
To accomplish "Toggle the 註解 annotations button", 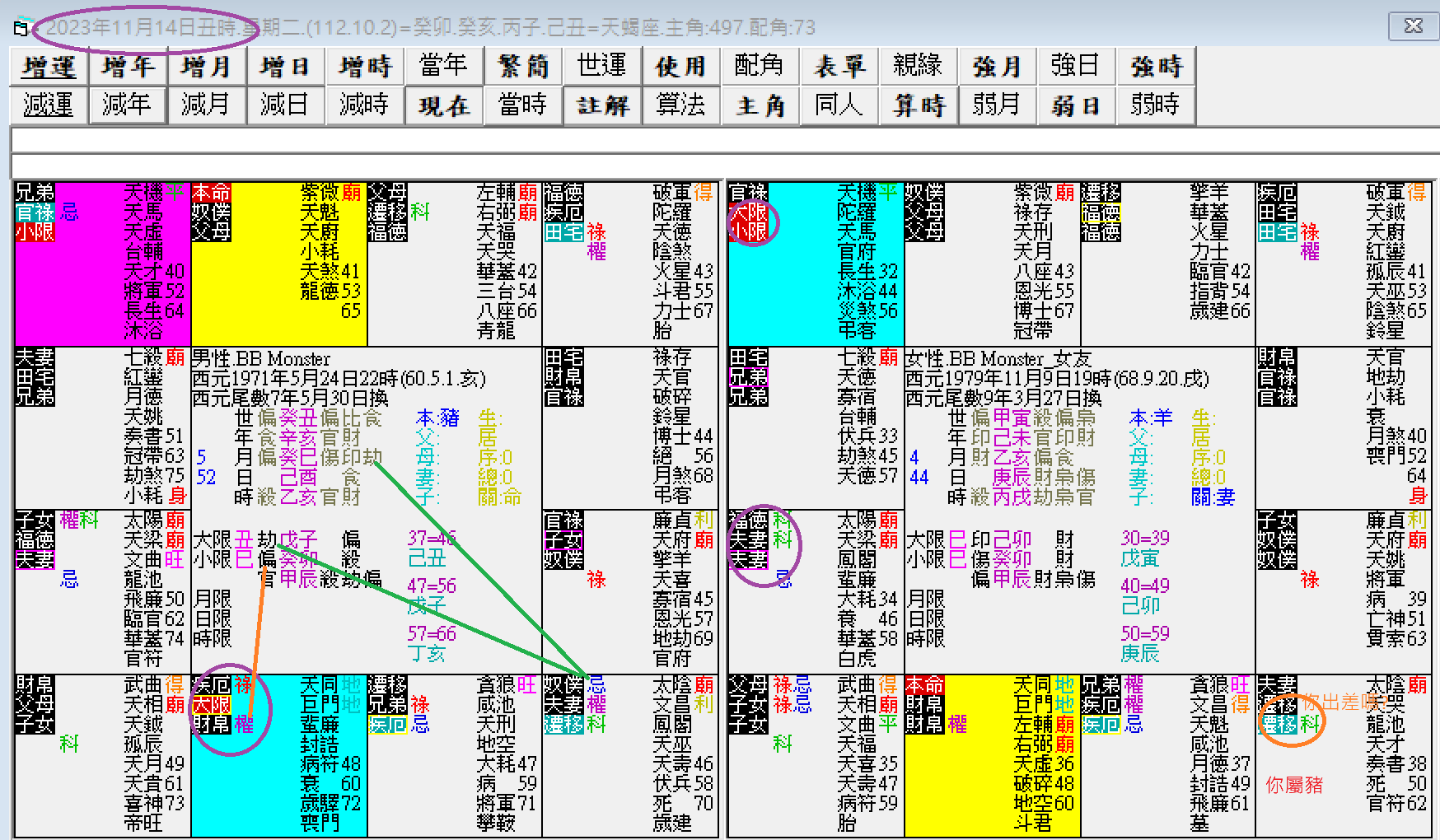I will pos(602,105).
